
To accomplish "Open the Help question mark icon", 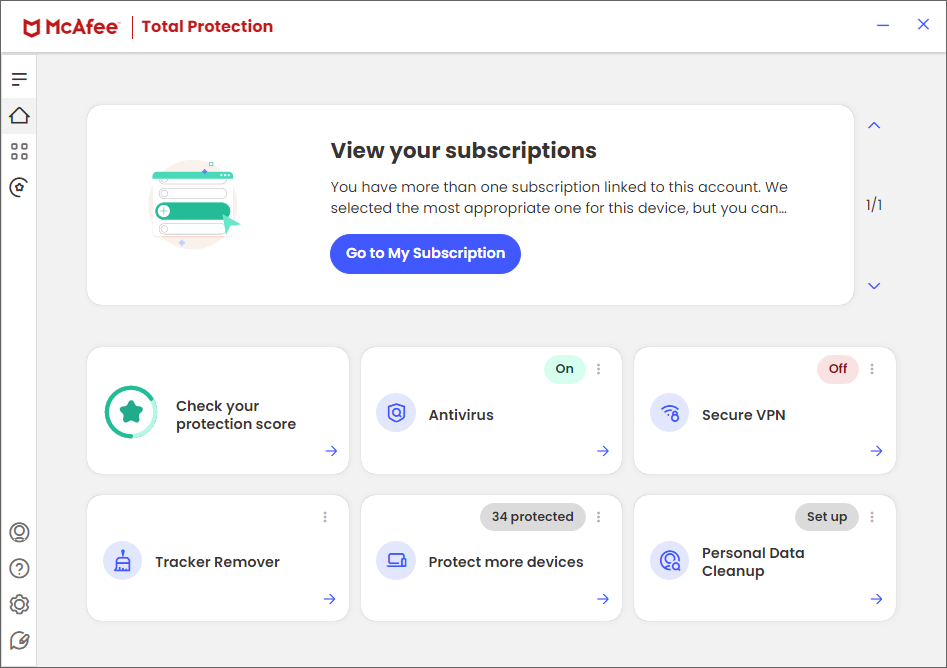I will (19, 568).
